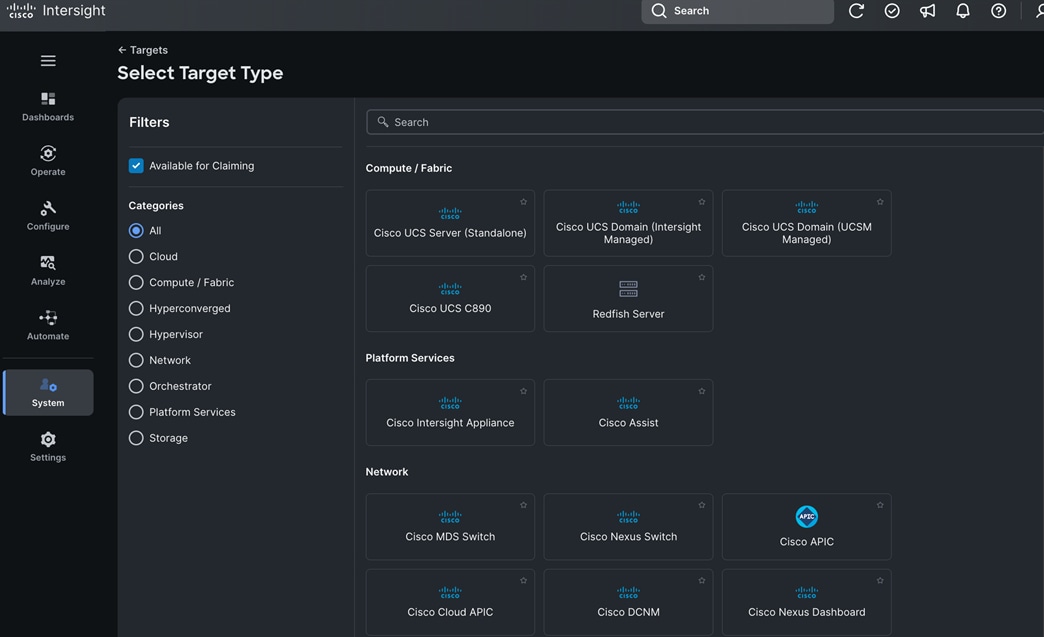Favorite the Cisco DCNM star
The image size is (1044, 637).
tap(702, 581)
